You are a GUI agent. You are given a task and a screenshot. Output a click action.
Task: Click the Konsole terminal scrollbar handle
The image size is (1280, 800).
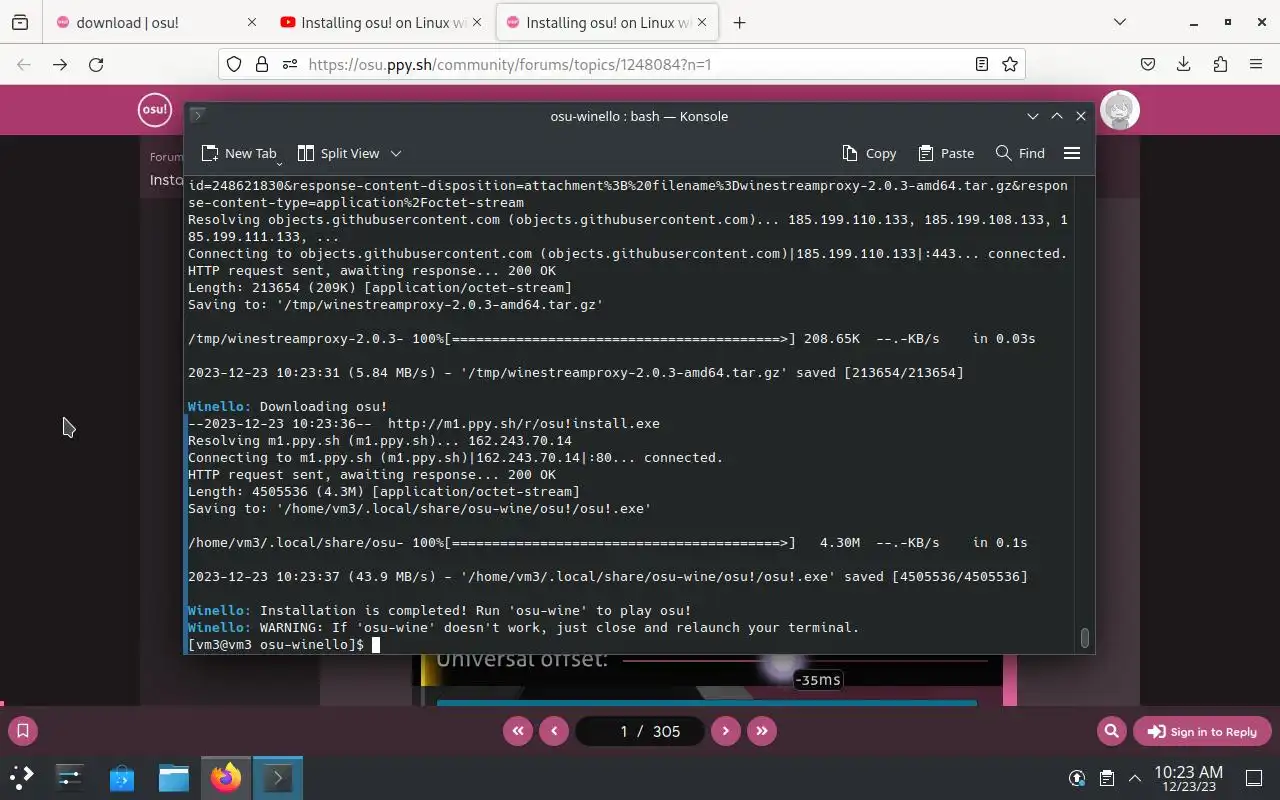pyautogui.click(x=1084, y=637)
